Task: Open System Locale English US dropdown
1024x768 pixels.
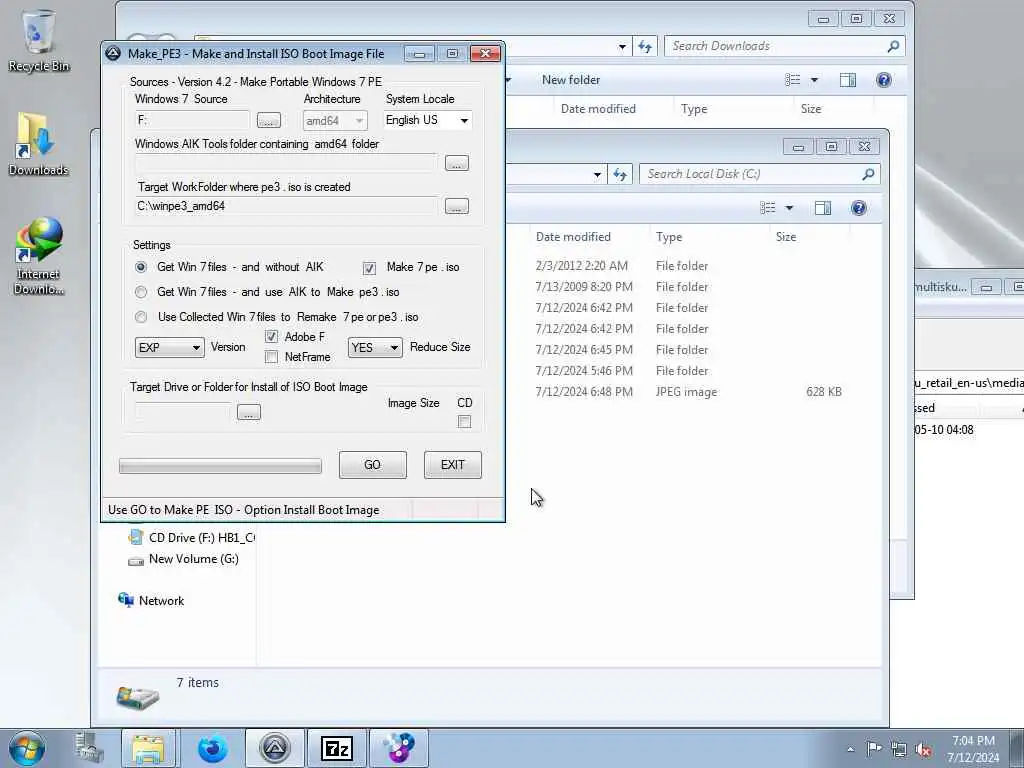Action: point(427,120)
